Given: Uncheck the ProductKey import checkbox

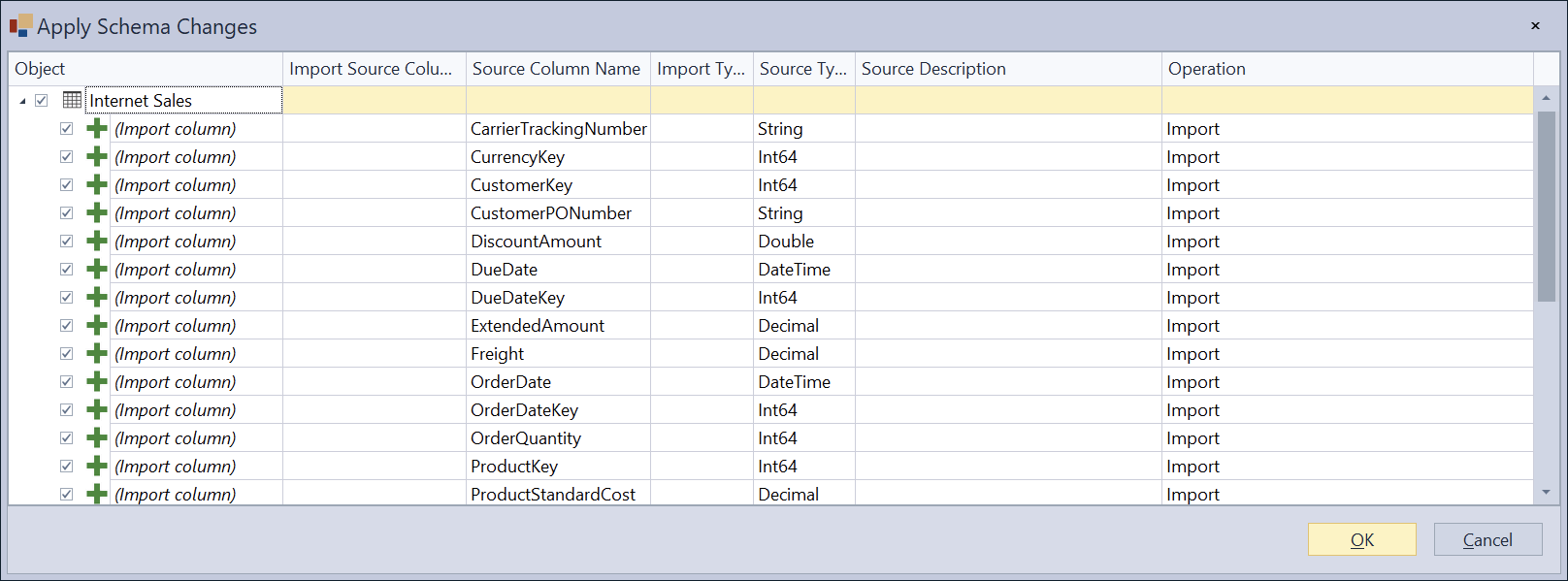Looking at the screenshot, I should coord(67,466).
